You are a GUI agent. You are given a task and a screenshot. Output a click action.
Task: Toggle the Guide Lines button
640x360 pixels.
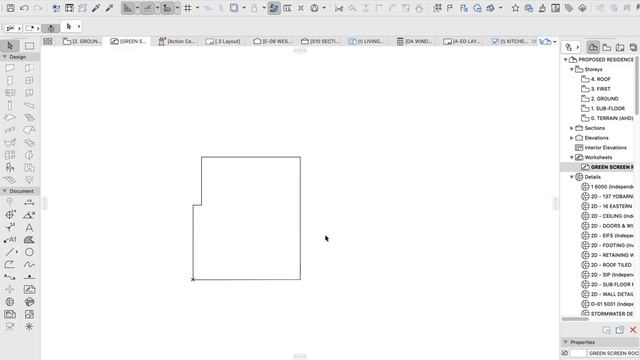click(128, 8)
